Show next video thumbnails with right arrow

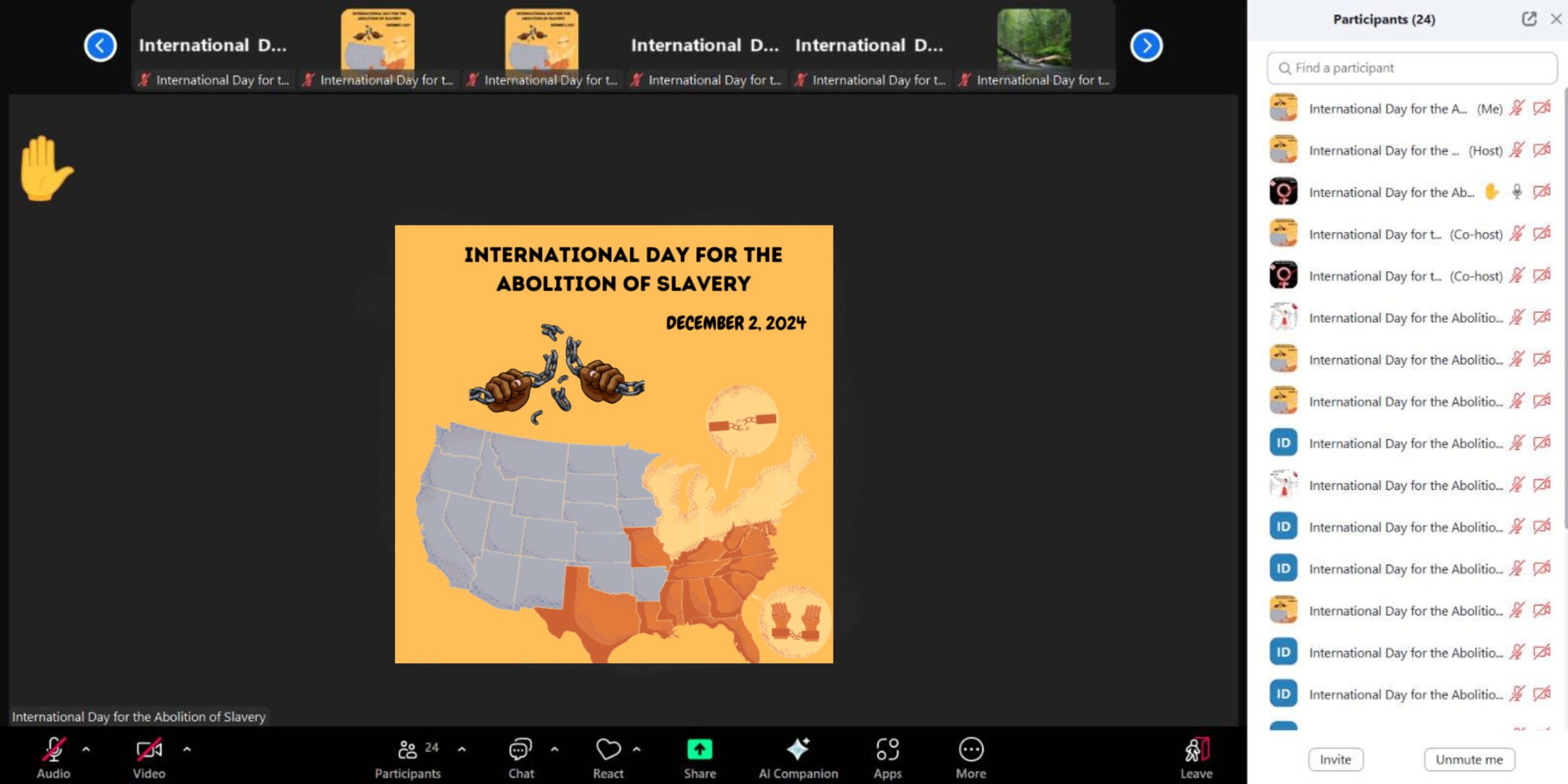click(x=1146, y=45)
